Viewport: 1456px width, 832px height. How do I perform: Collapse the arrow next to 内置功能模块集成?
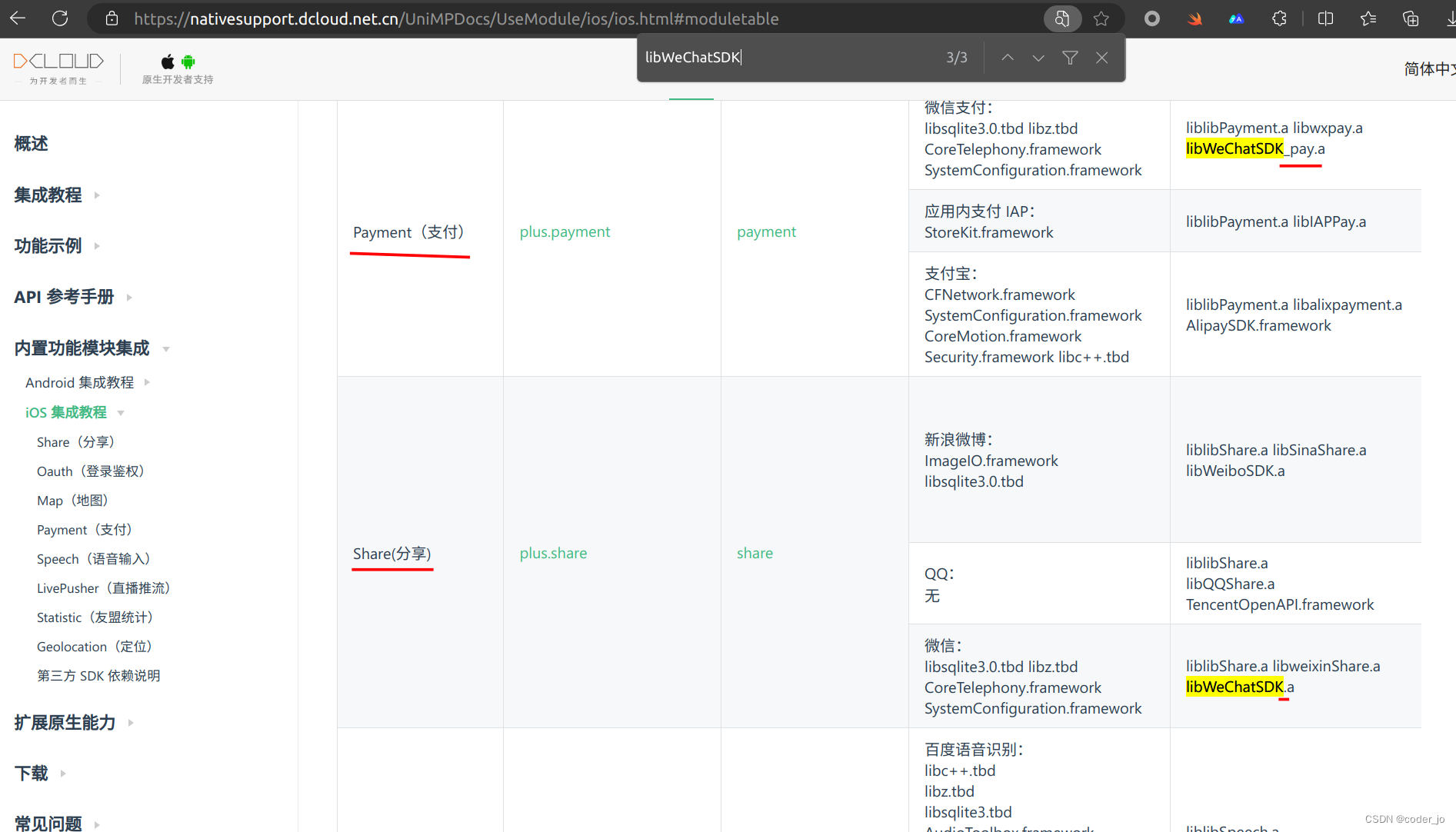coord(165,349)
